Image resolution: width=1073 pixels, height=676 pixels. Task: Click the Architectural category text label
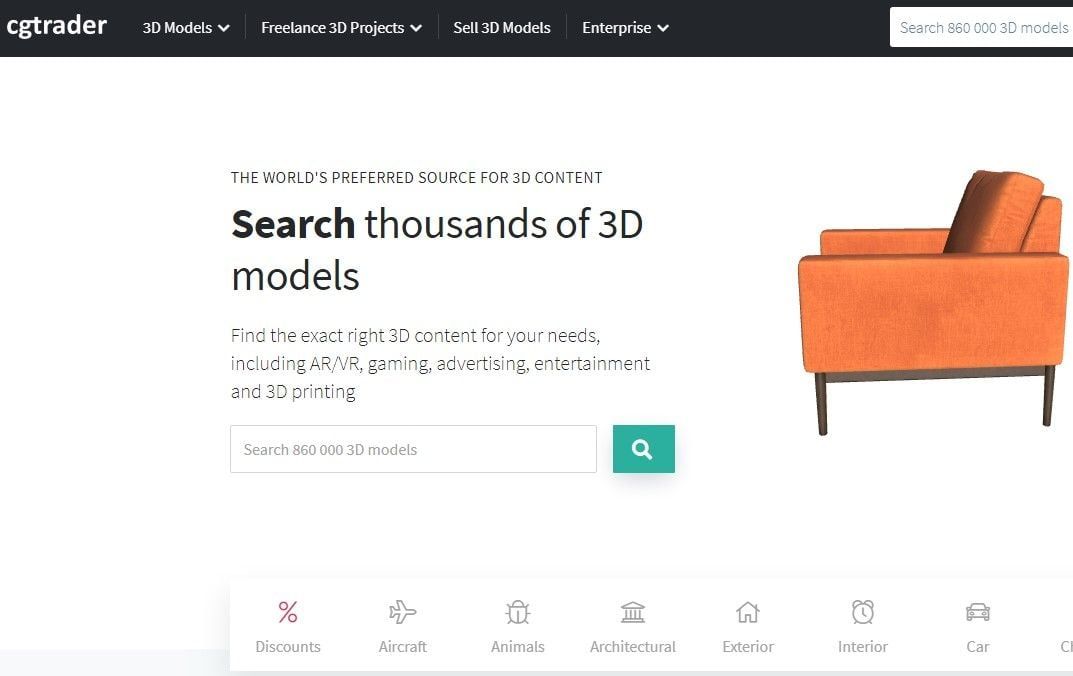click(633, 647)
